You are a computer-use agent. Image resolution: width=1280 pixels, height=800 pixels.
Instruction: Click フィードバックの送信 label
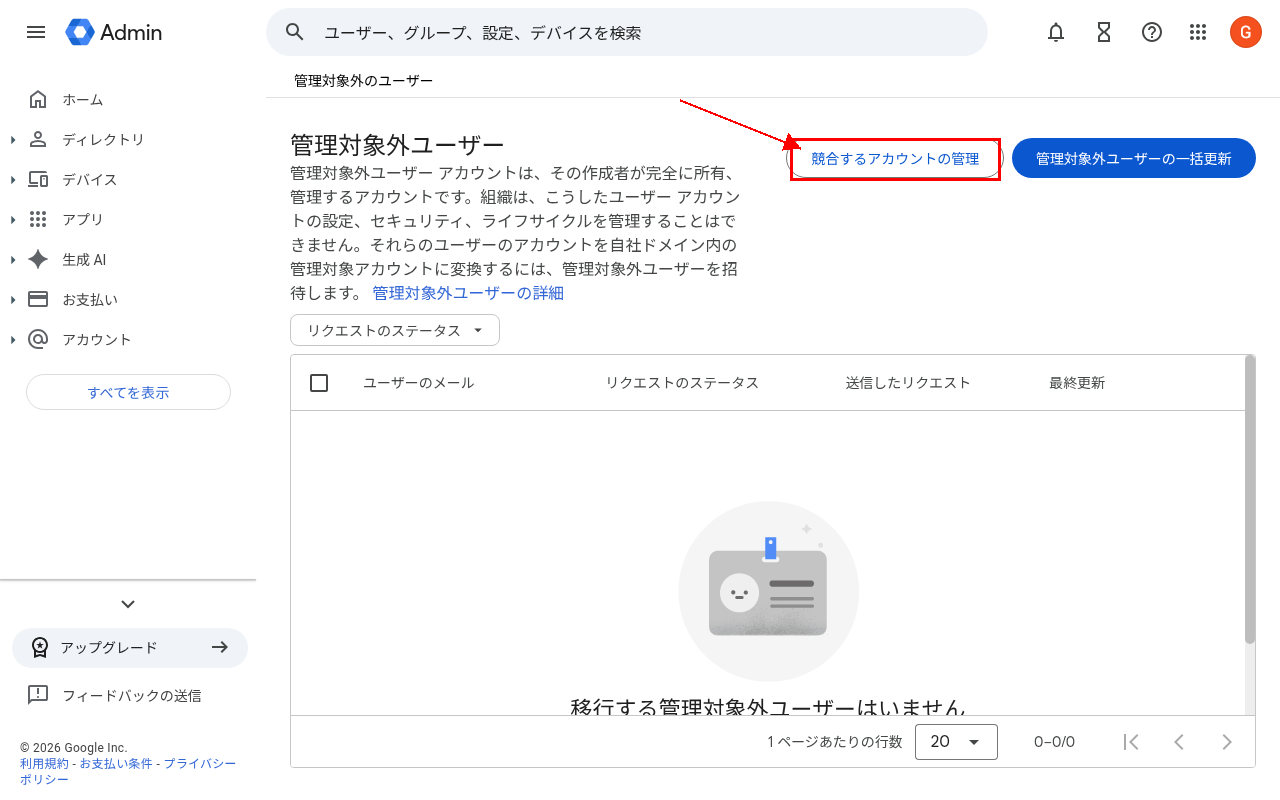(x=132, y=695)
